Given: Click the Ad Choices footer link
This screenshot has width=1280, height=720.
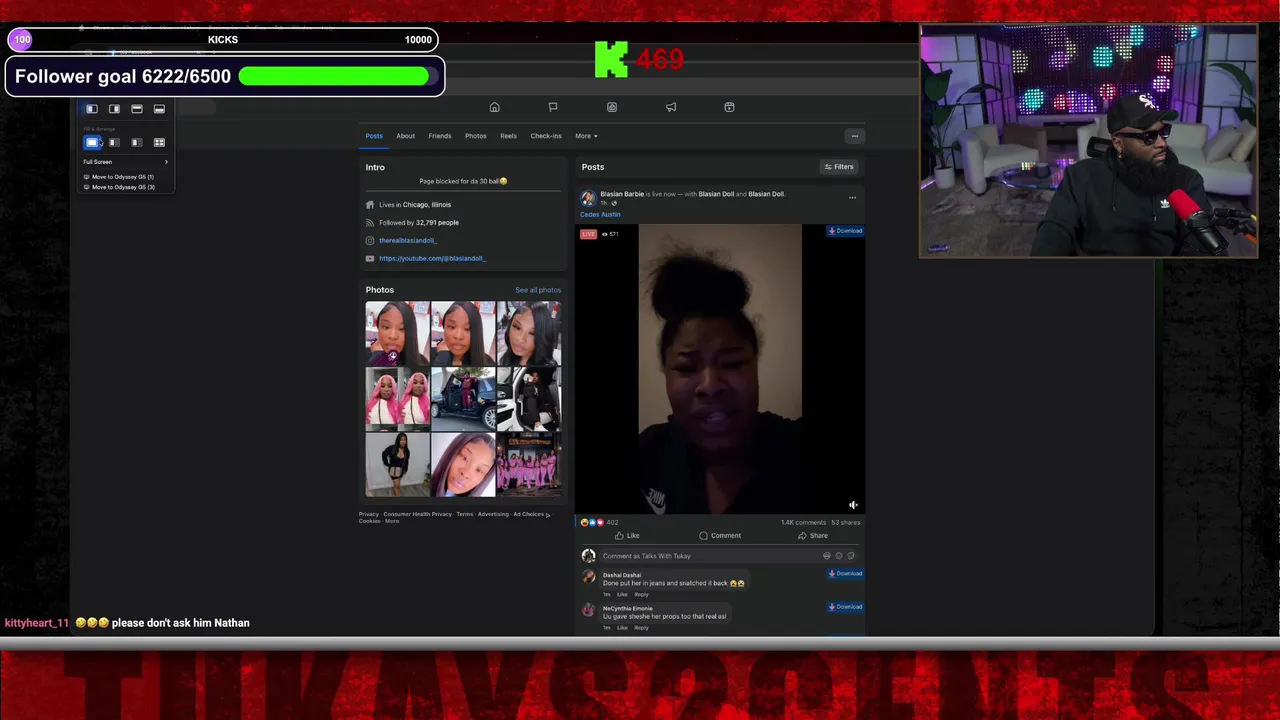Looking at the screenshot, I should 528,514.
